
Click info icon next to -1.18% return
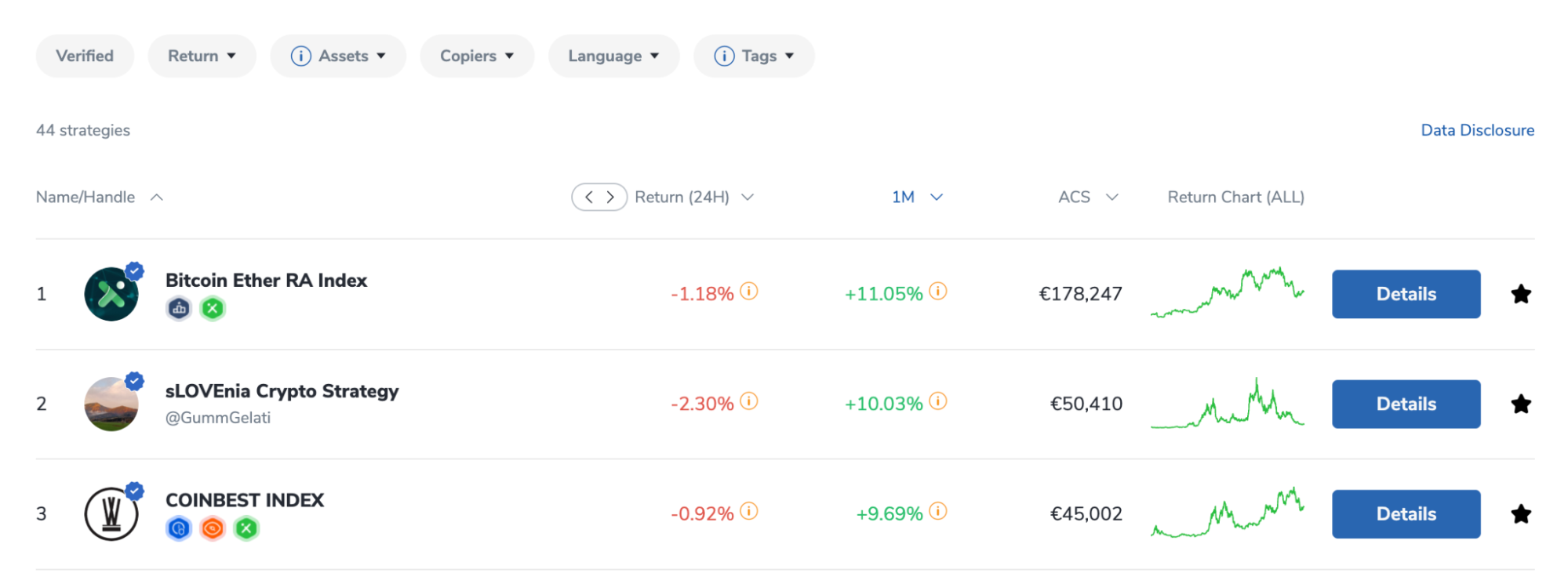(x=749, y=292)
